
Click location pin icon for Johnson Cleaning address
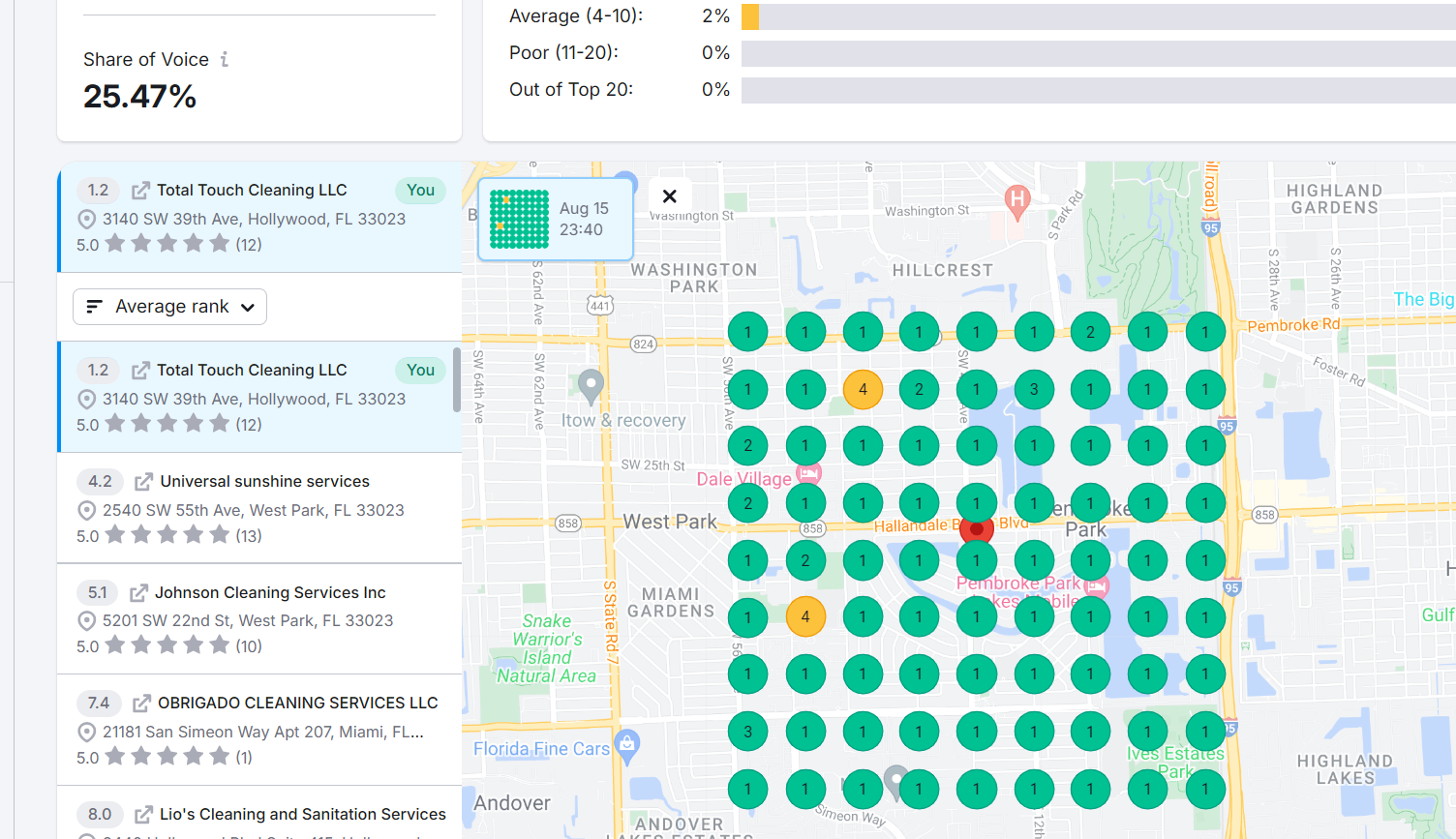[86, 621]
